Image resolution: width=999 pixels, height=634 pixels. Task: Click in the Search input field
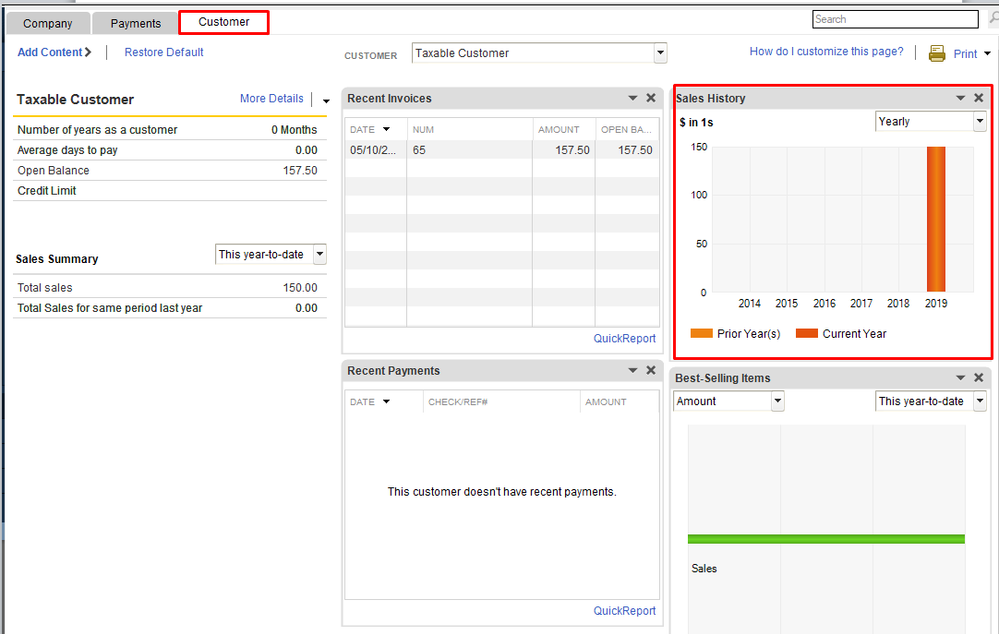[x=894, y=19]
